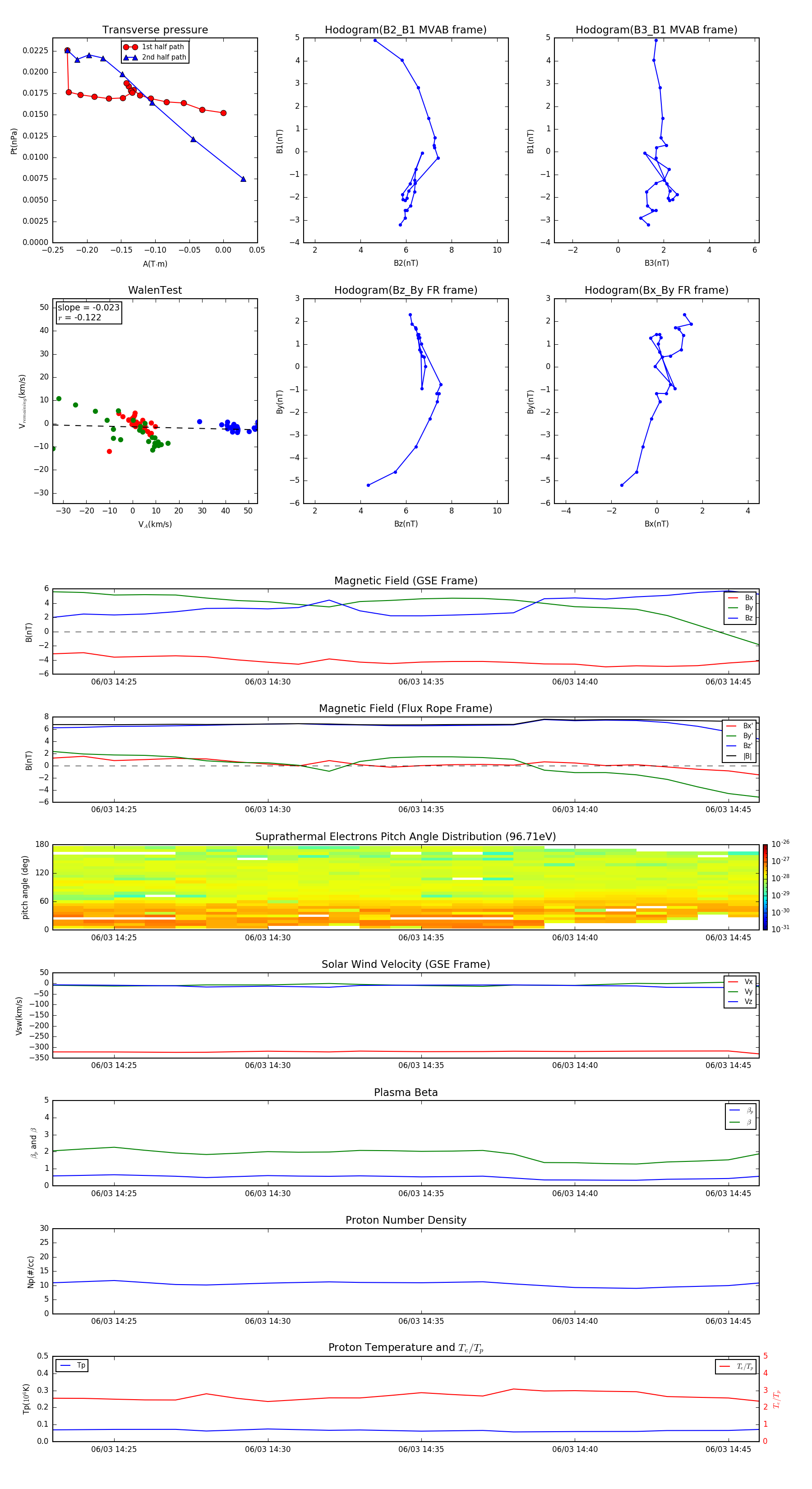
Task: Click the Suprathermal Electrons Pitch Angle Distribution title
Action: (406, 837)
